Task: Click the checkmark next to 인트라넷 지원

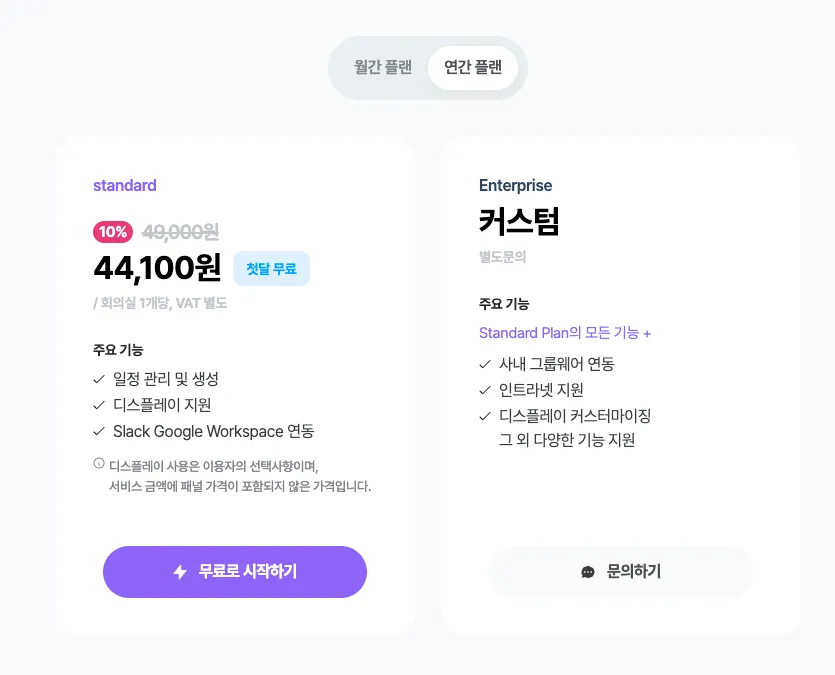Action: pyautogui.click(x=485, y=390)
